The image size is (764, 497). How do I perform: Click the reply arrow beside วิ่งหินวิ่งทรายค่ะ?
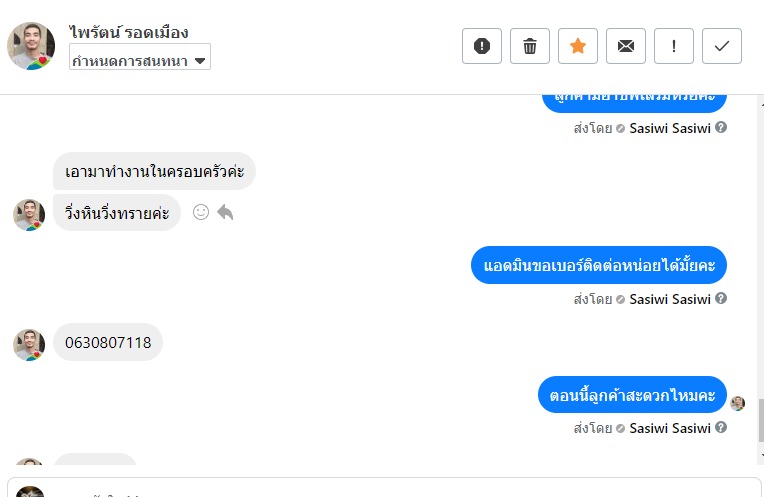[226, 212]
